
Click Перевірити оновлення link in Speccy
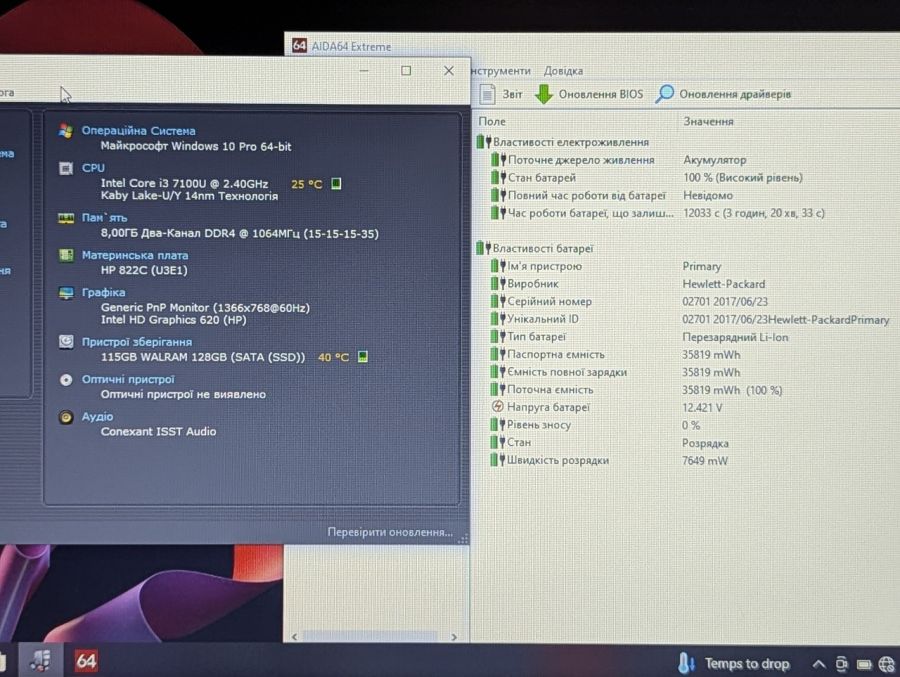point(390,532)
